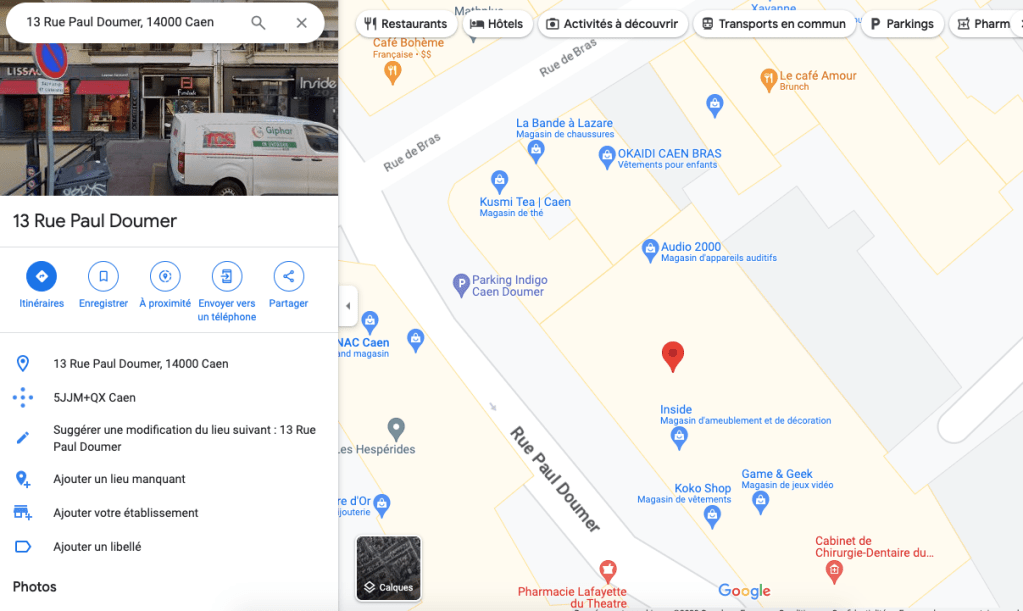Save the place with Enregistrer icon

[103, 276]
